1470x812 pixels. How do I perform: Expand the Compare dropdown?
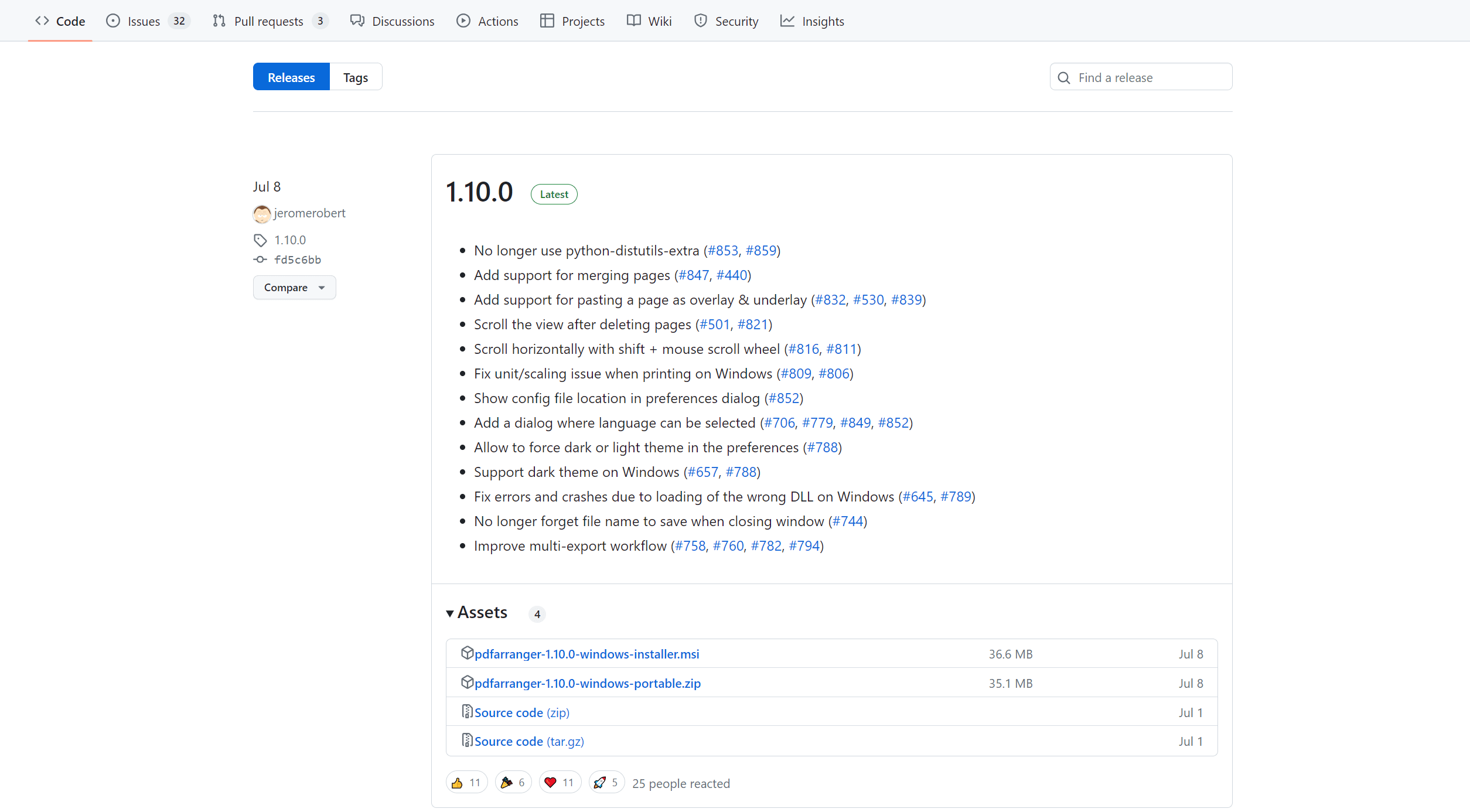(x=294, y=288)
